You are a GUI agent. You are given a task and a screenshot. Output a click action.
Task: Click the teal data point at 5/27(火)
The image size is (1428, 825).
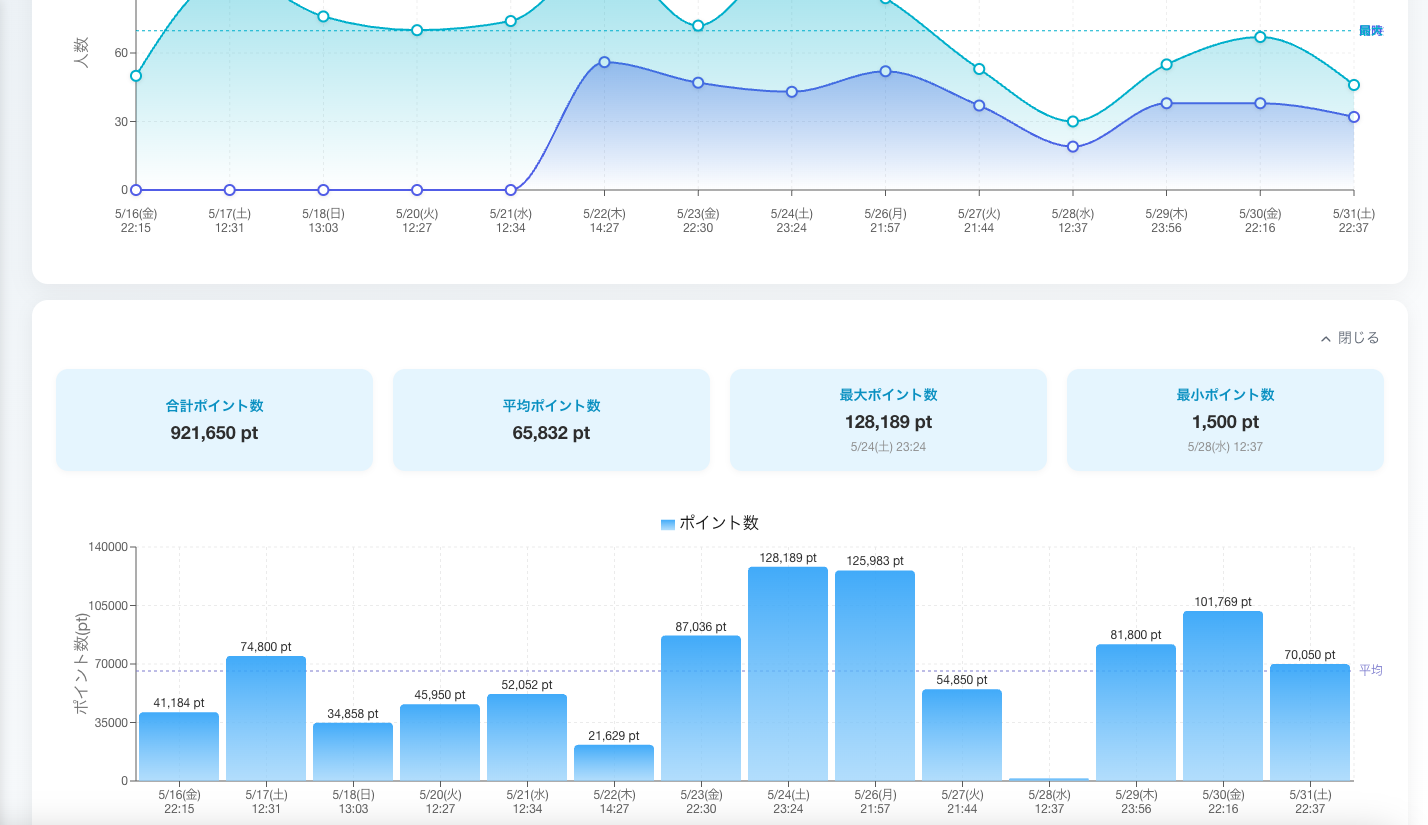pyautogui.click(x=977, y=69)
